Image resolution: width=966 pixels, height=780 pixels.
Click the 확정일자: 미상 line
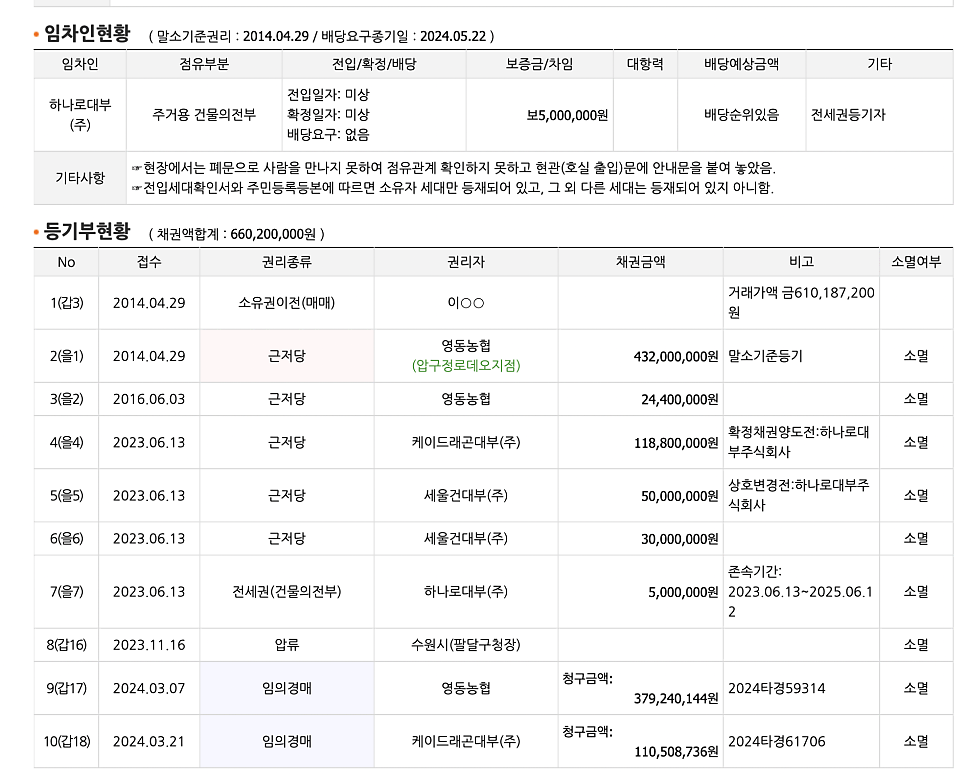tap(328, 115)
